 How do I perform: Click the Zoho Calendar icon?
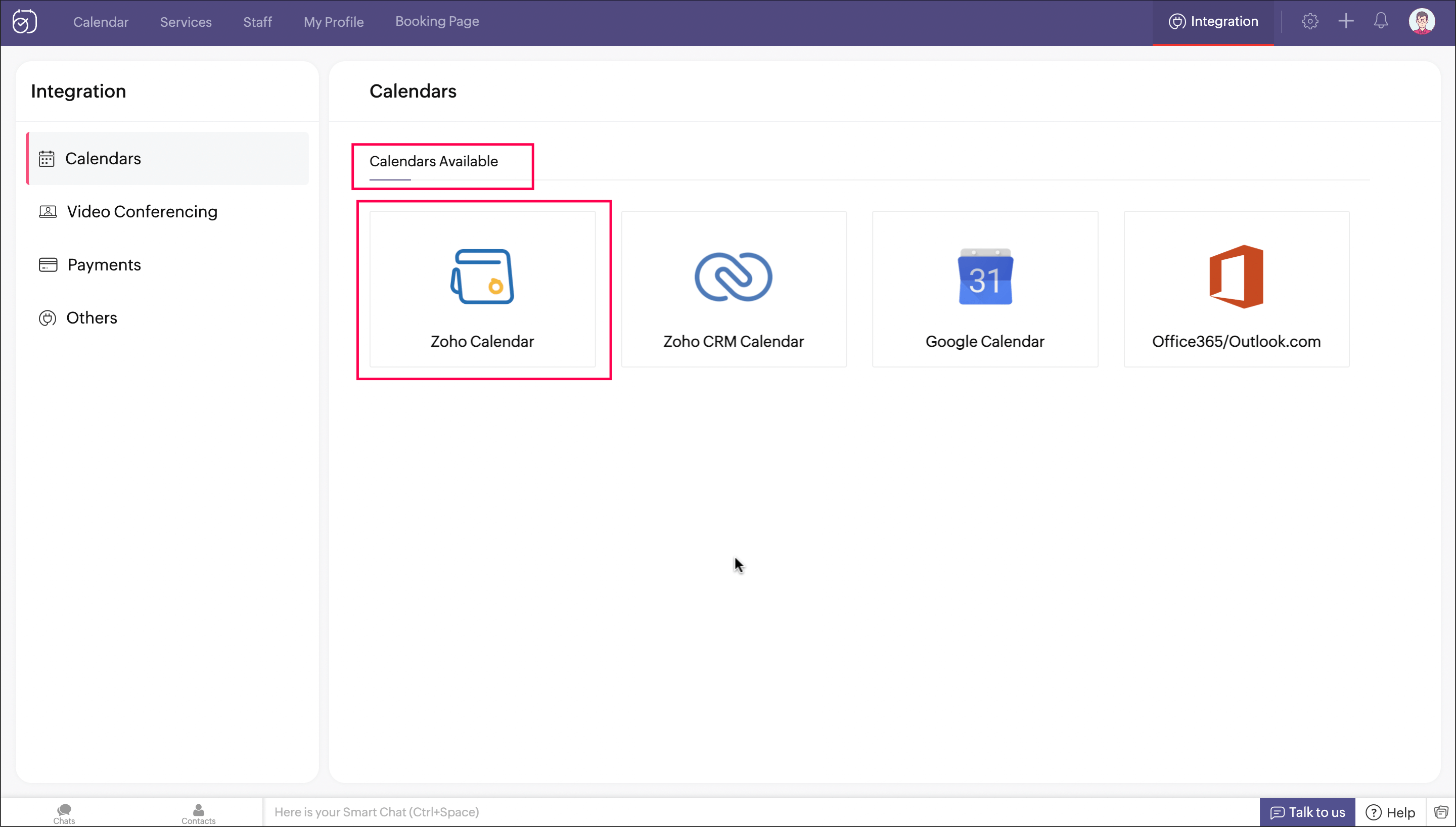(482, 277)
